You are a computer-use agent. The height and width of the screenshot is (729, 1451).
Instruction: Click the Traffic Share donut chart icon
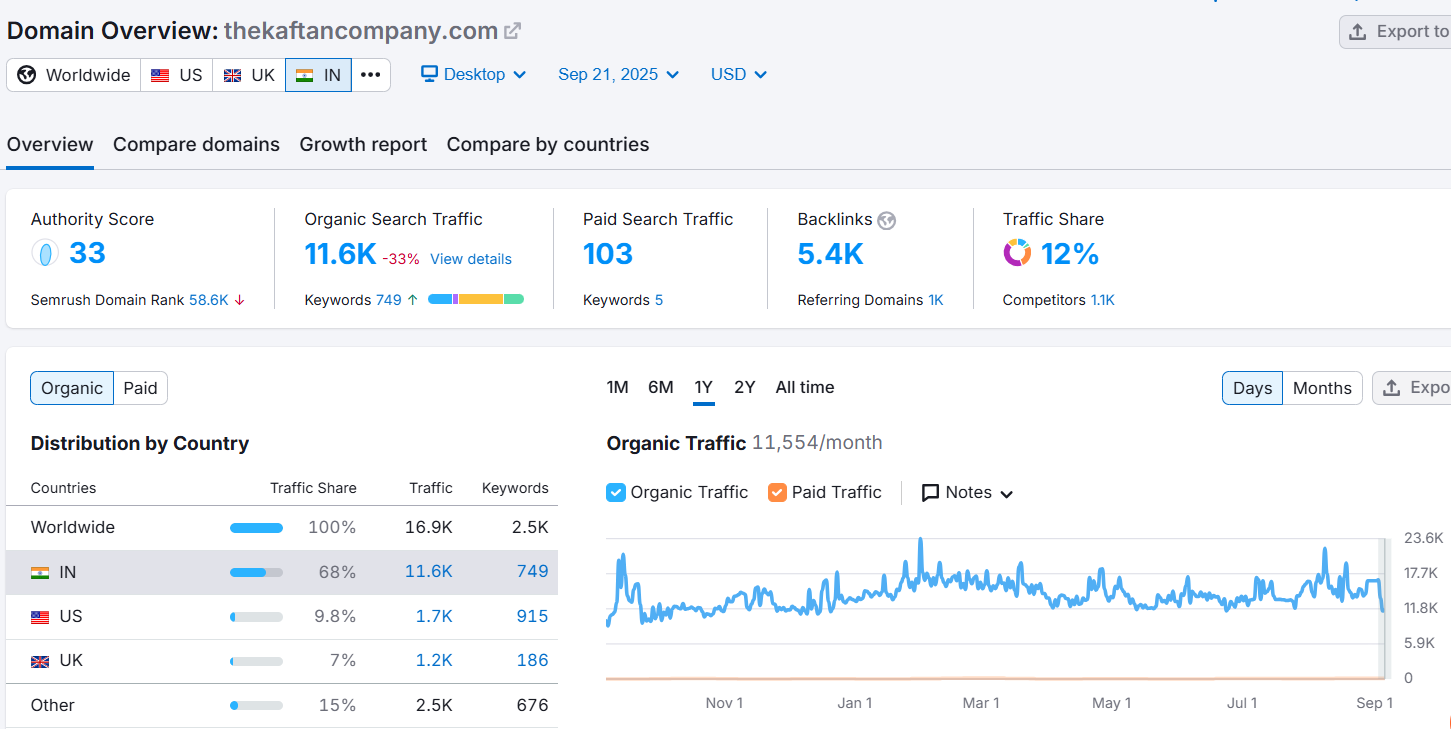[1017, 253]
